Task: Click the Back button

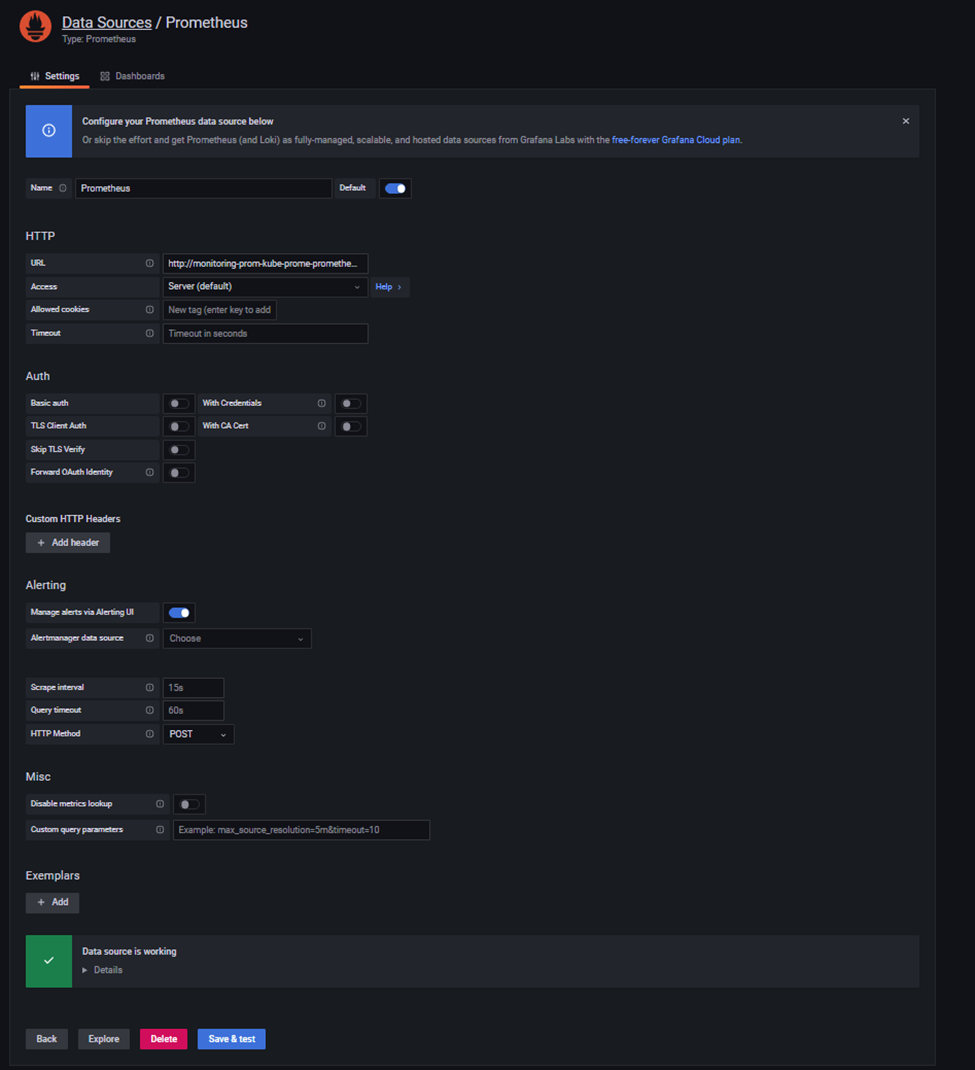Action: pyautogui.click(x=46, y=1039)
